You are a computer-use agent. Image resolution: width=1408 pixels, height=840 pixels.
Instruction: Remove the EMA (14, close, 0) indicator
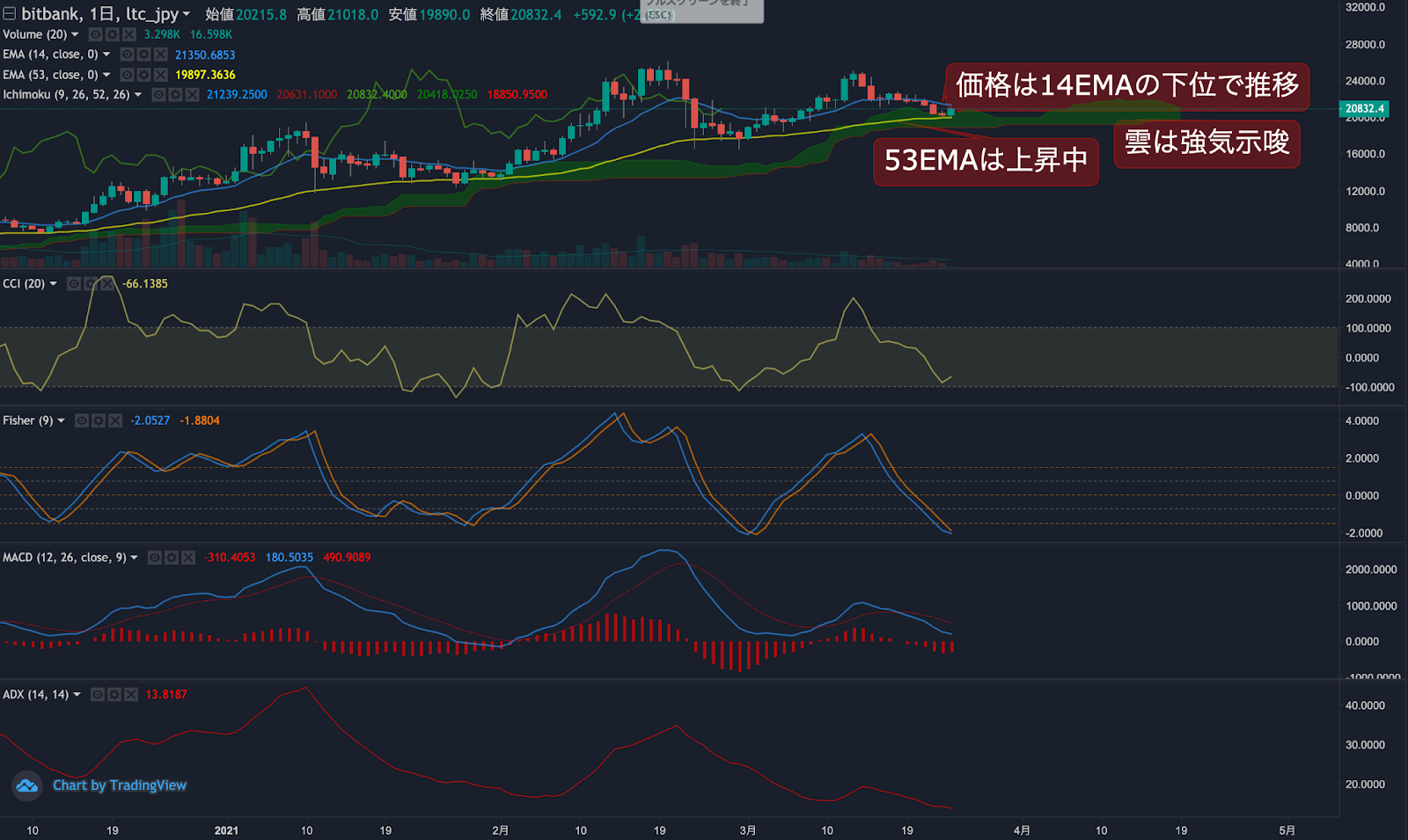point(161,55)
